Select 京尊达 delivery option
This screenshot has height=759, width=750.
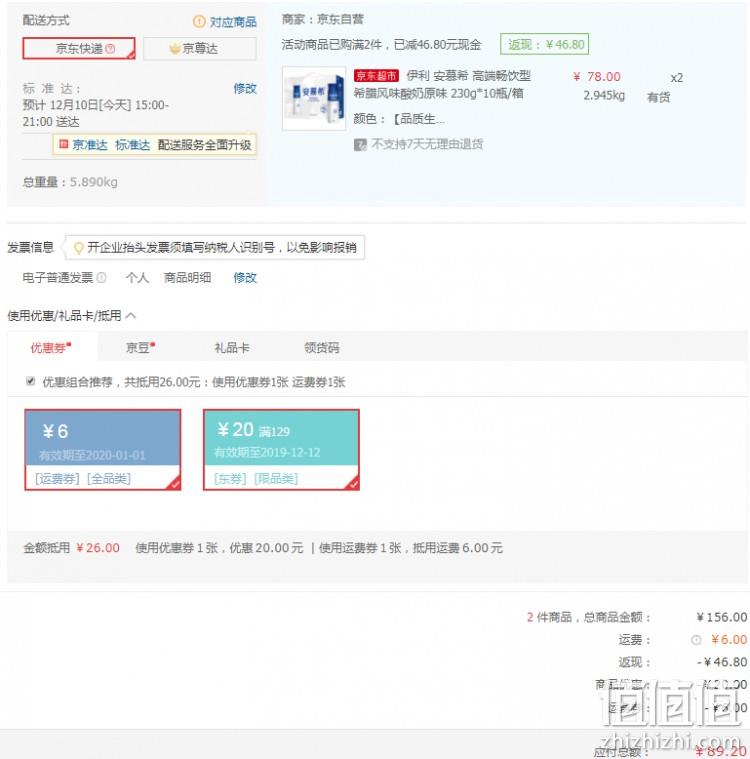pyautogui.click(x=199, y=48)
